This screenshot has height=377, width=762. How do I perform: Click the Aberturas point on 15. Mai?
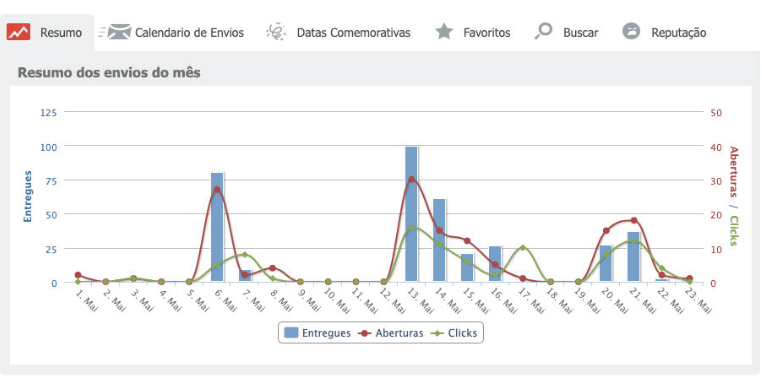(467, 241)
